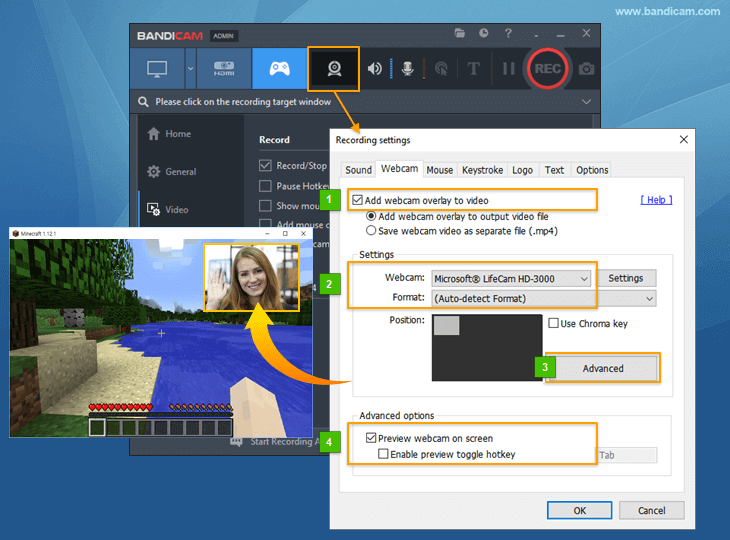Click webcam overlay thumbnail in Minecraft window
The image size is (730, 540).
point(251,278)
